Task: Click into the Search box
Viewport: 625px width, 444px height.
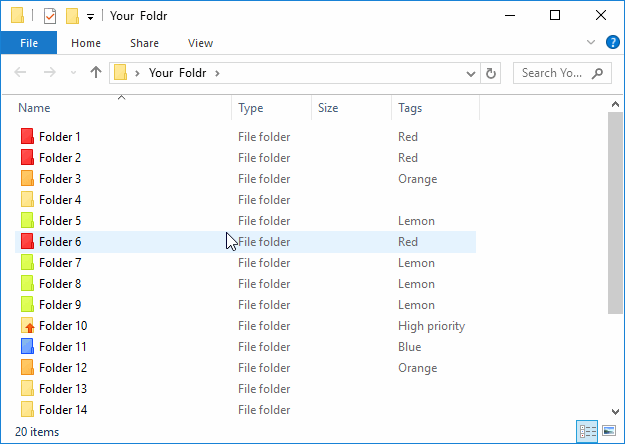Action: tap(562, 73)
